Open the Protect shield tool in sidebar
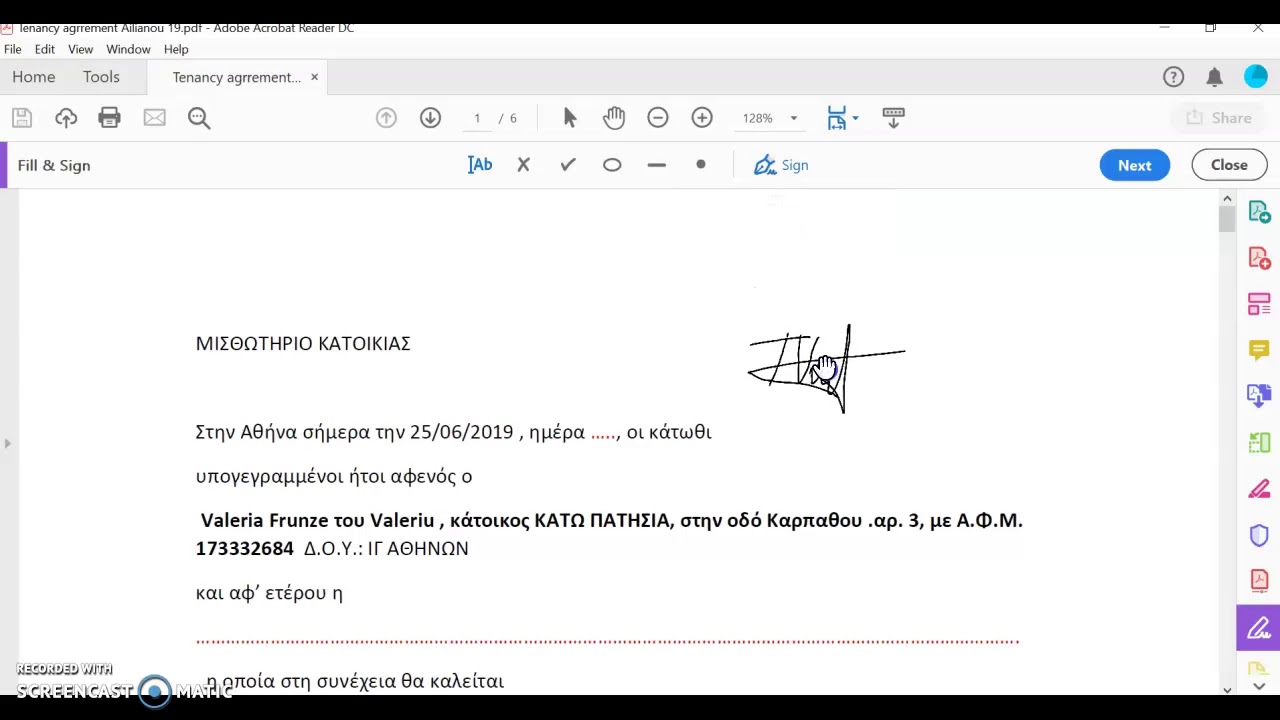 (1259, 535)
